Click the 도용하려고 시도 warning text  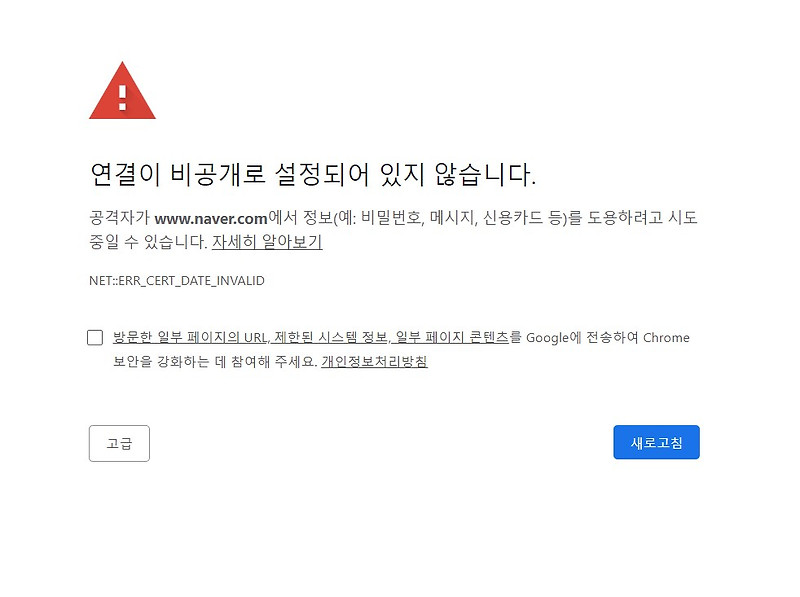click(642, 218)
